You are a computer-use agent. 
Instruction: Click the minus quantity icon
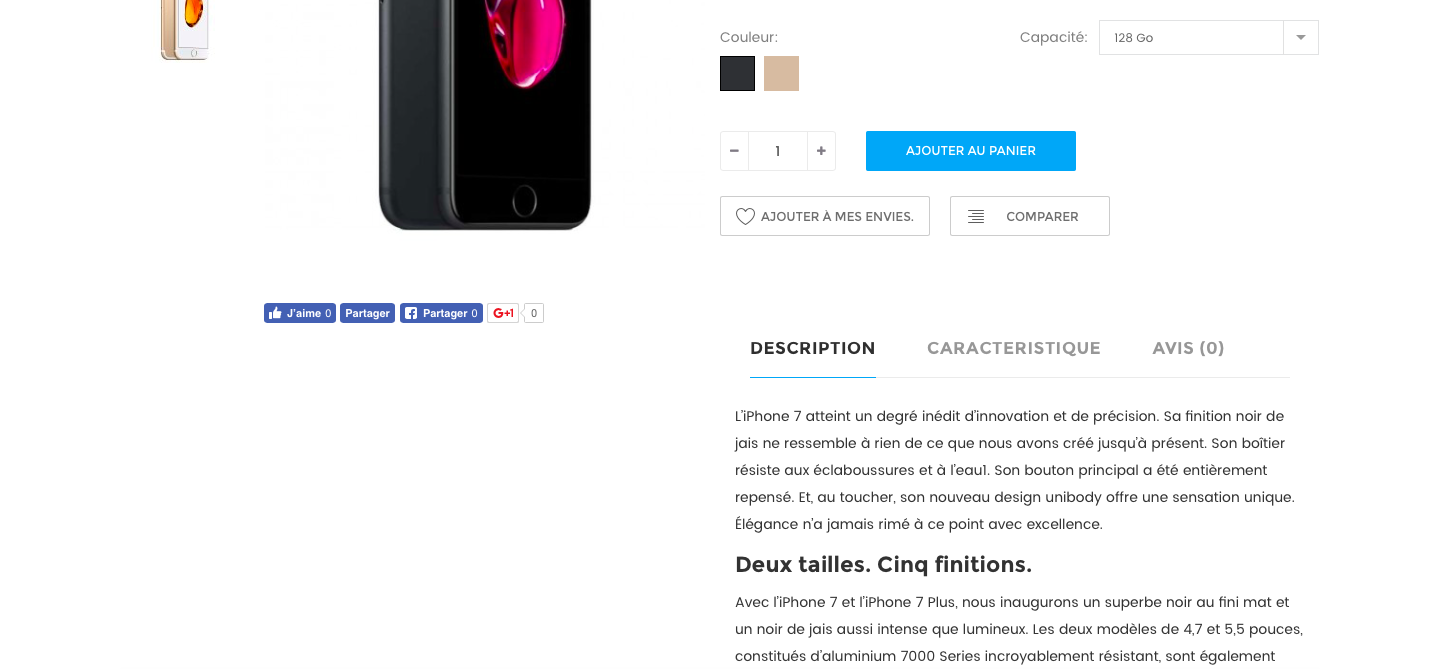(x=734, y=151)
